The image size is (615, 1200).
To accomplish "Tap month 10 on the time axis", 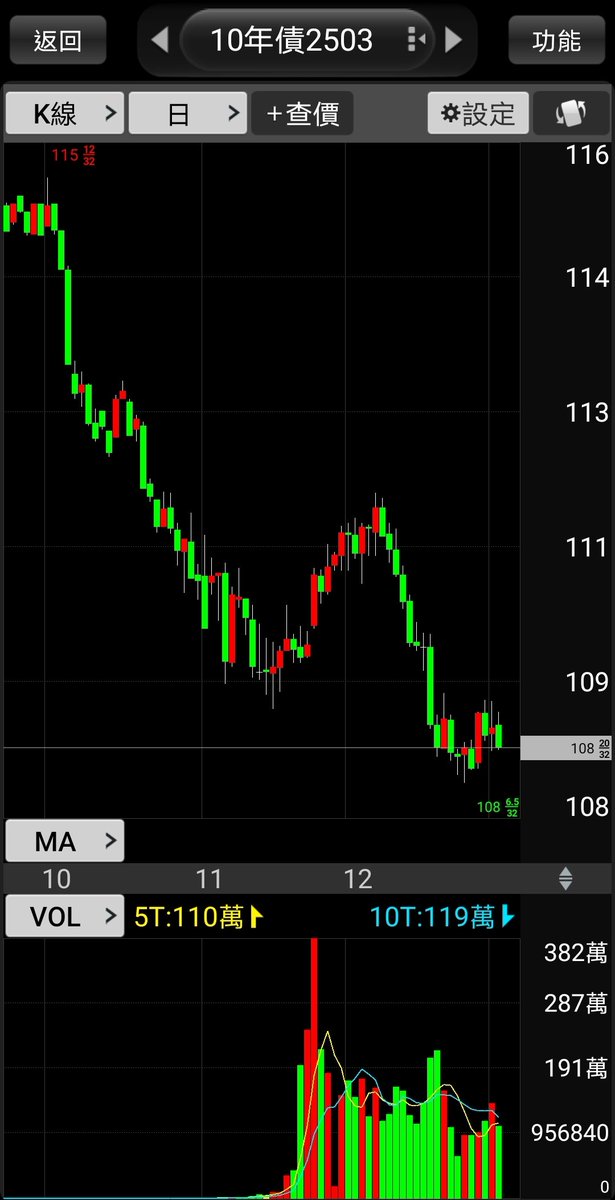I will click(57, 879).
